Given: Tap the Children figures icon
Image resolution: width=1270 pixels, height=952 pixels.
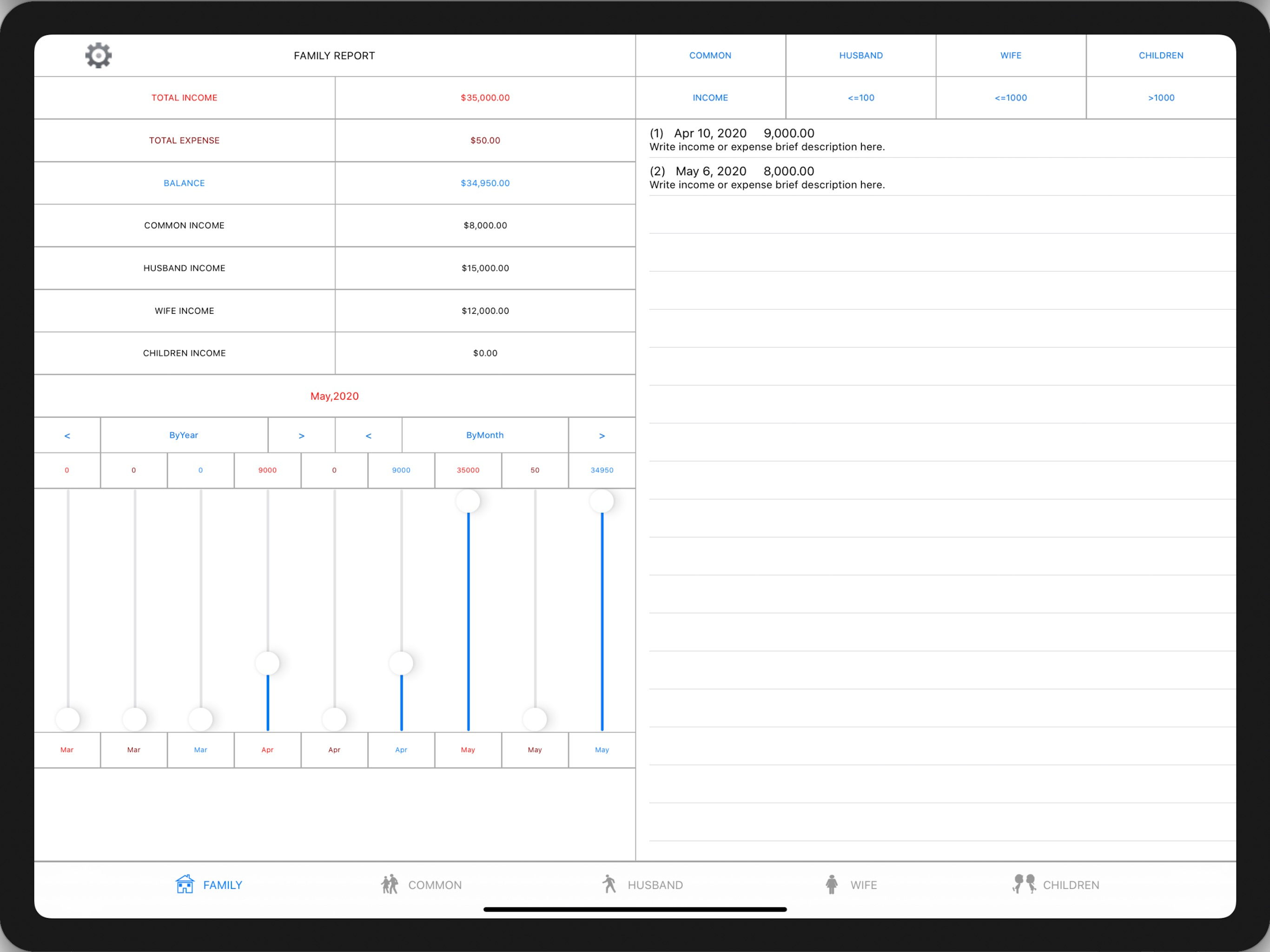Looking at the screenshot, I should coord(1024,884).
